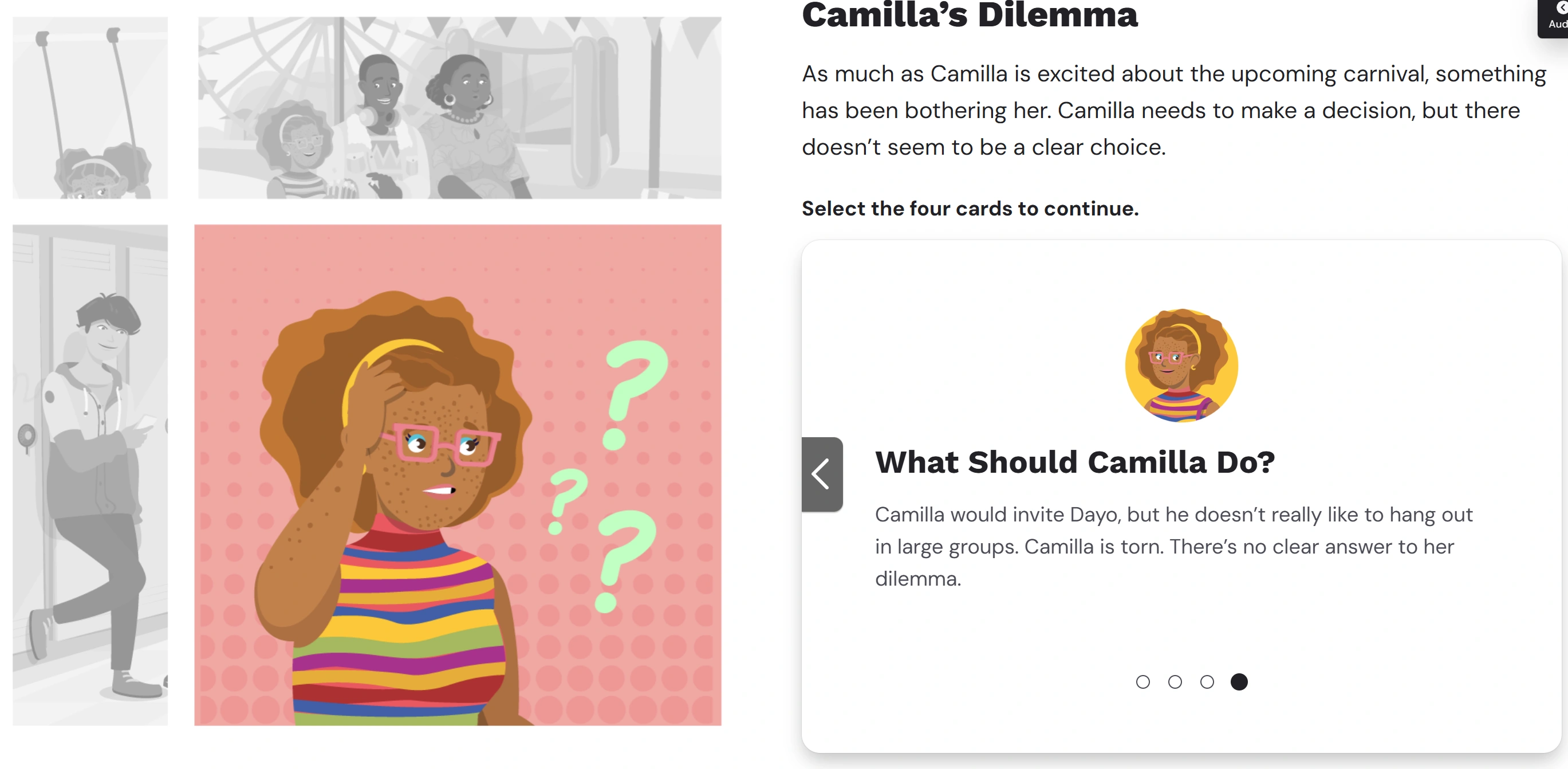Open the swing set thumbnail card
The width and height of the screenshot is (1568, 769).
click(90, 108)
